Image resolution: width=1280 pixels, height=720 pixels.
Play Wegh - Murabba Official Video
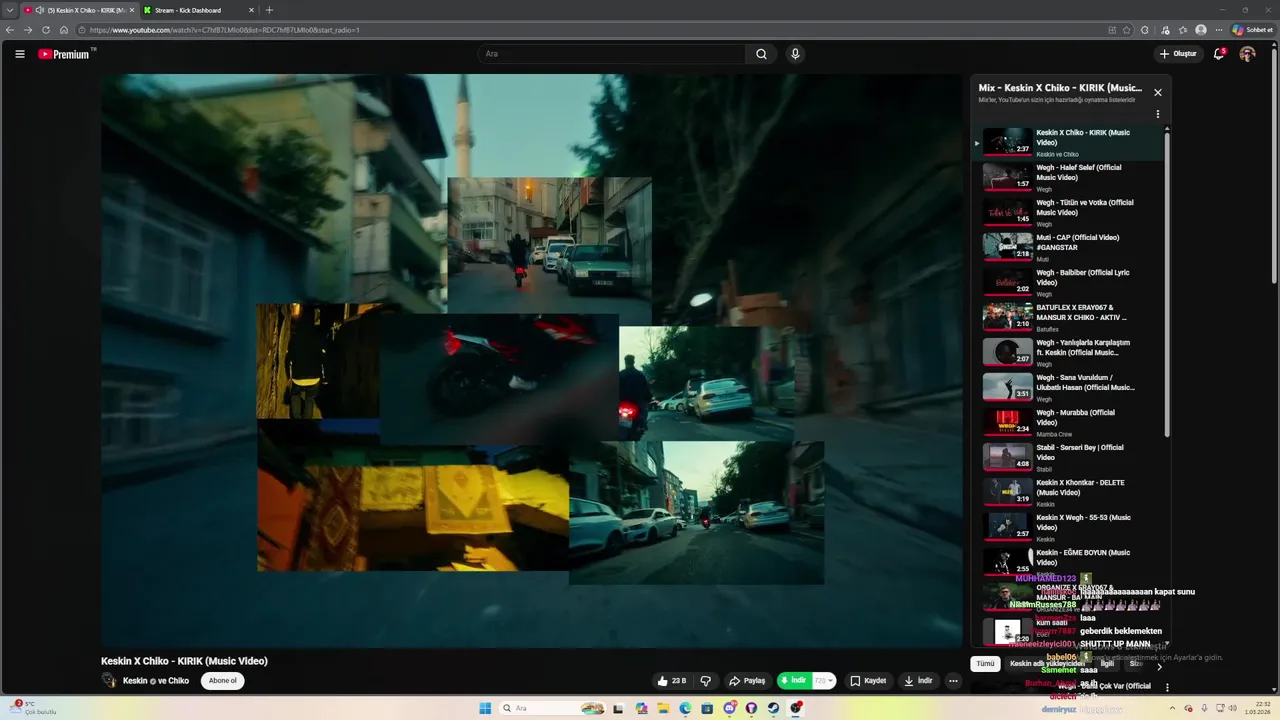(x=1068, y=422)
